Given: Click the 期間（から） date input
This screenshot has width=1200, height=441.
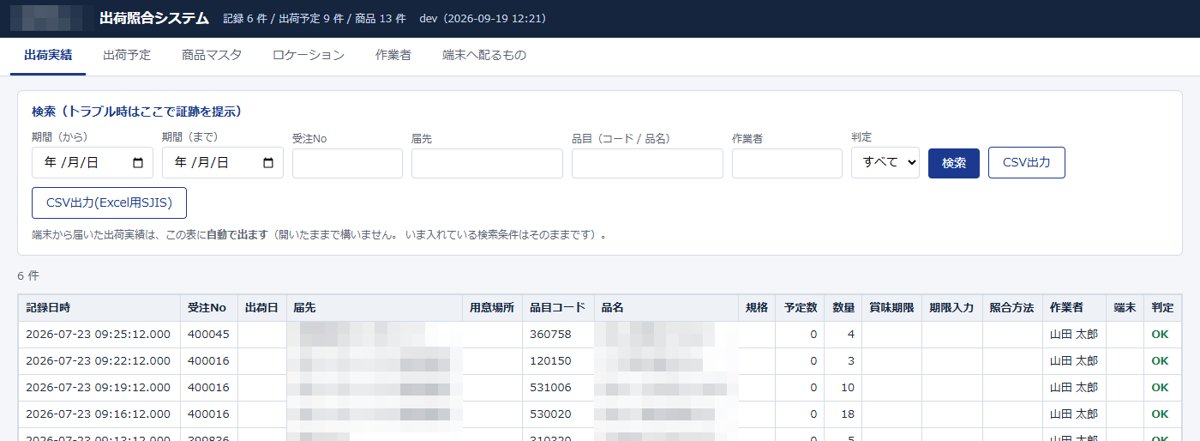Looking at the screenshot, I should tap(92, 162).
